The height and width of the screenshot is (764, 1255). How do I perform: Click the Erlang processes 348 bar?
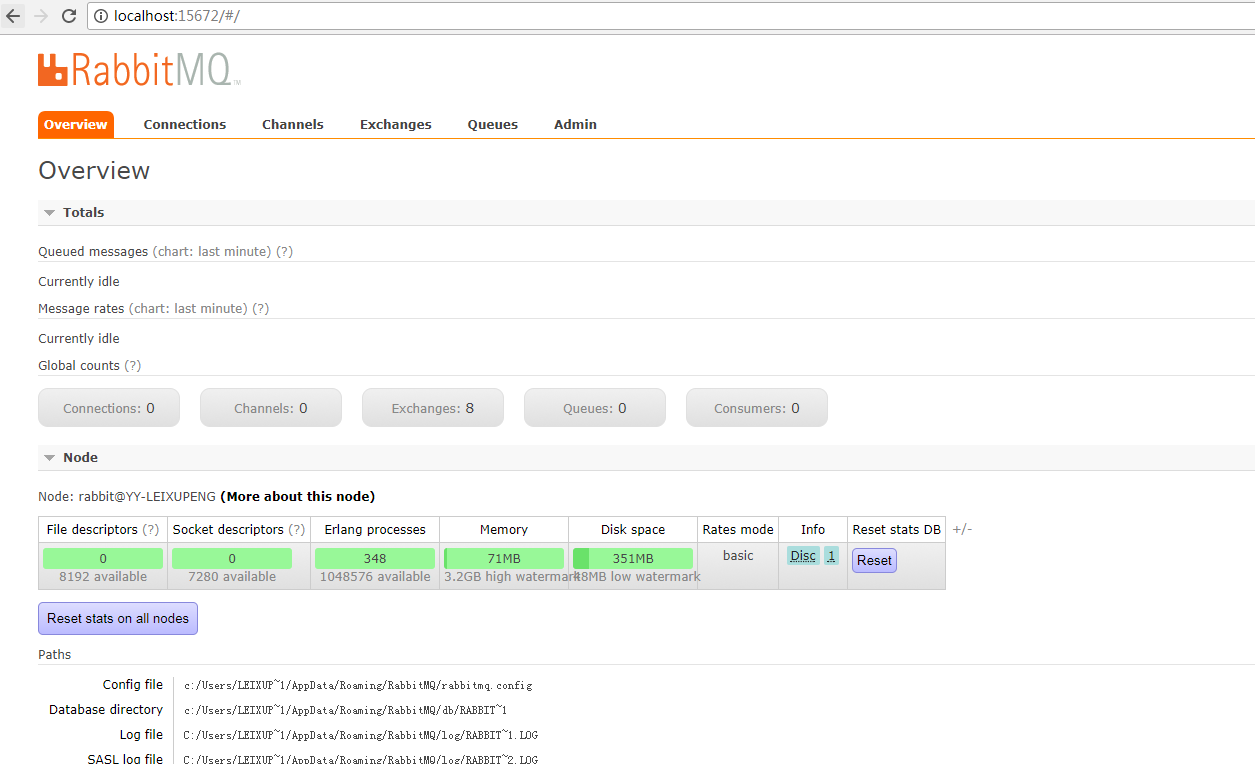pos(375,559)
